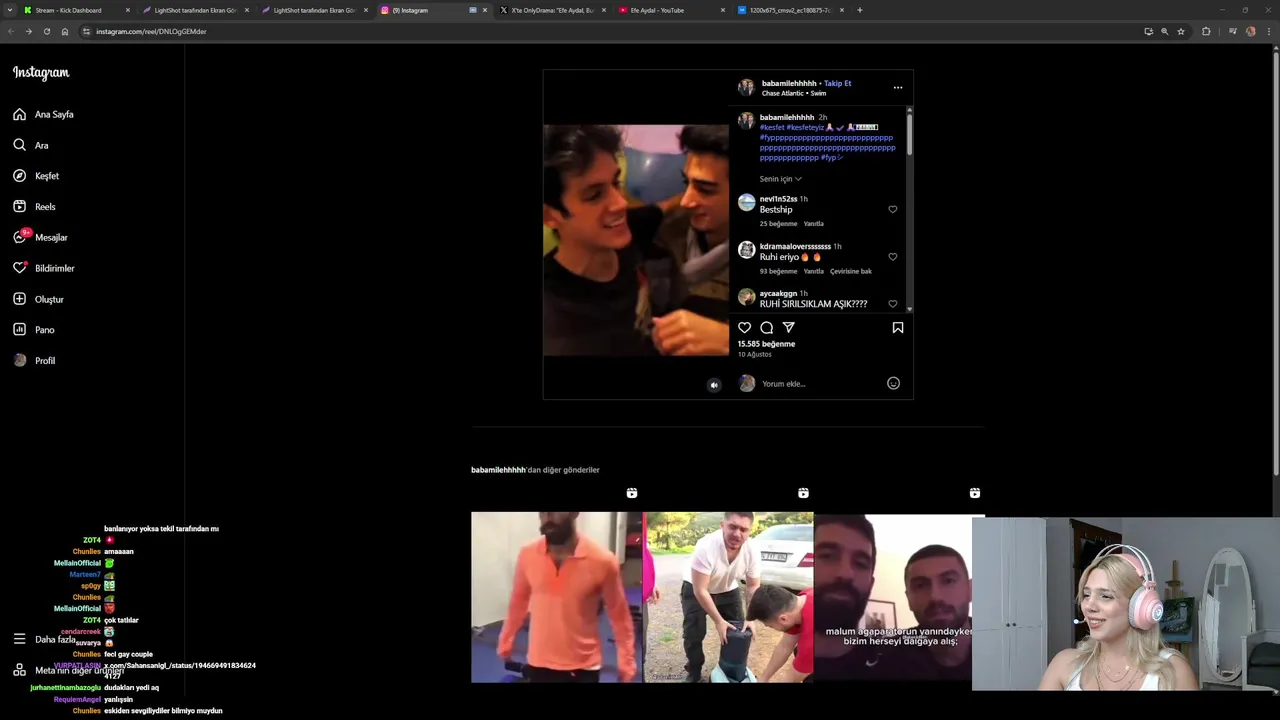
Task: Toggle video sound with speaker icon
Action: [714, 385]
